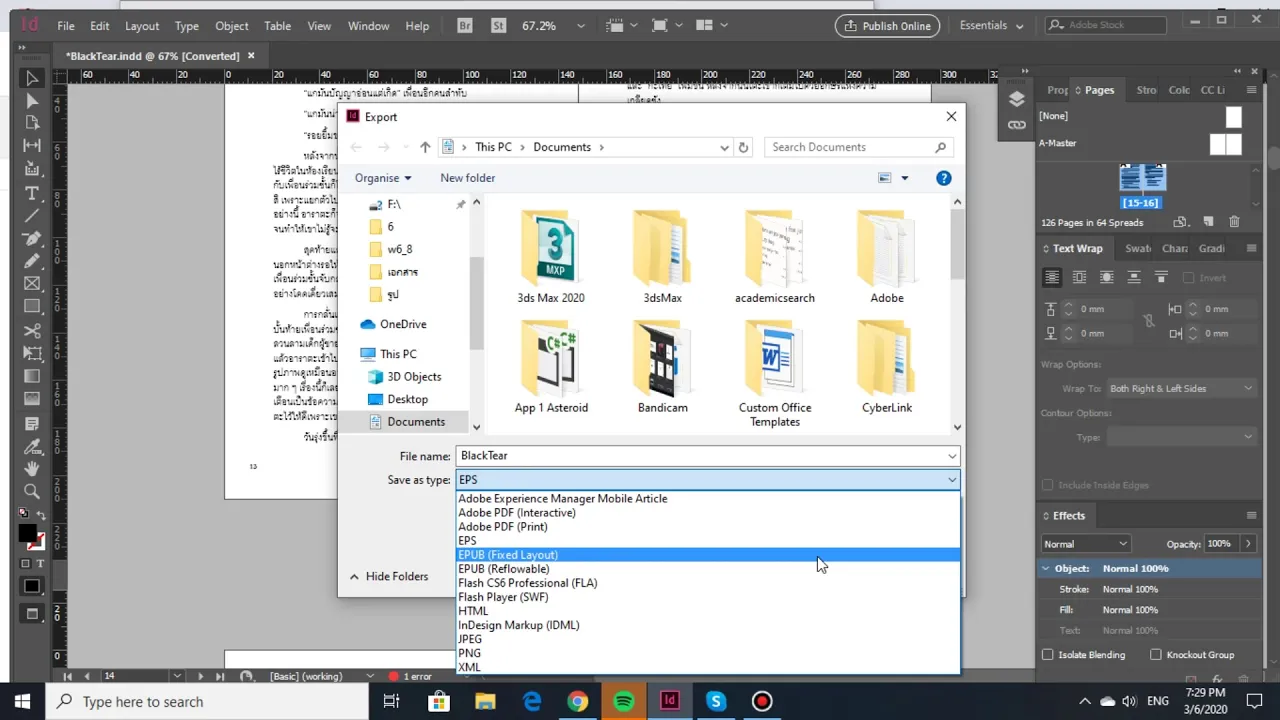The width and height of the screenshot is (1280, 720).
Task: Select 'Wrap around bounding box' icon
Action: pyautogui.click(x=1079, y=278)
